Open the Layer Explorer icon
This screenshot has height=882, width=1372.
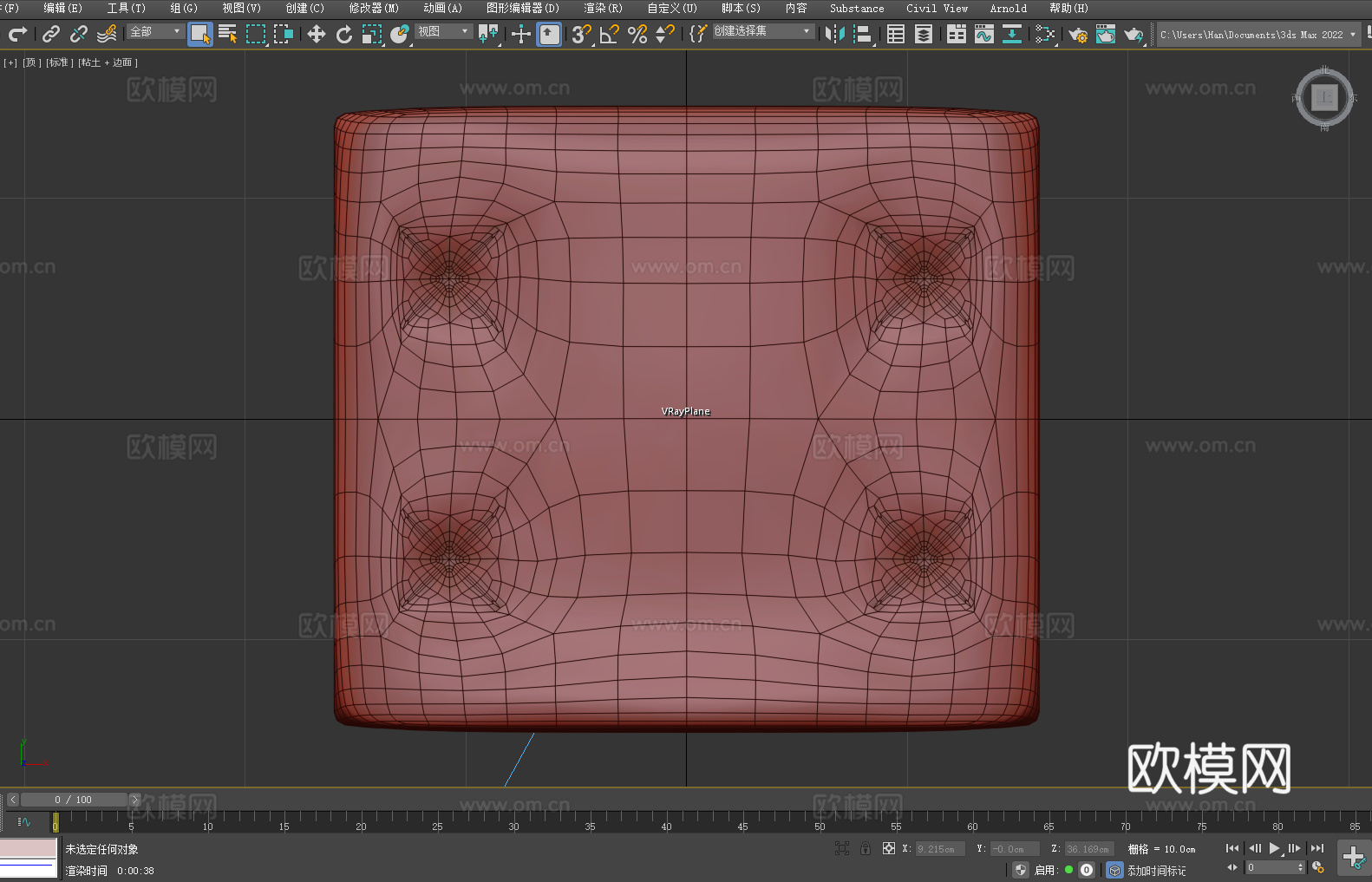point(924,34)
